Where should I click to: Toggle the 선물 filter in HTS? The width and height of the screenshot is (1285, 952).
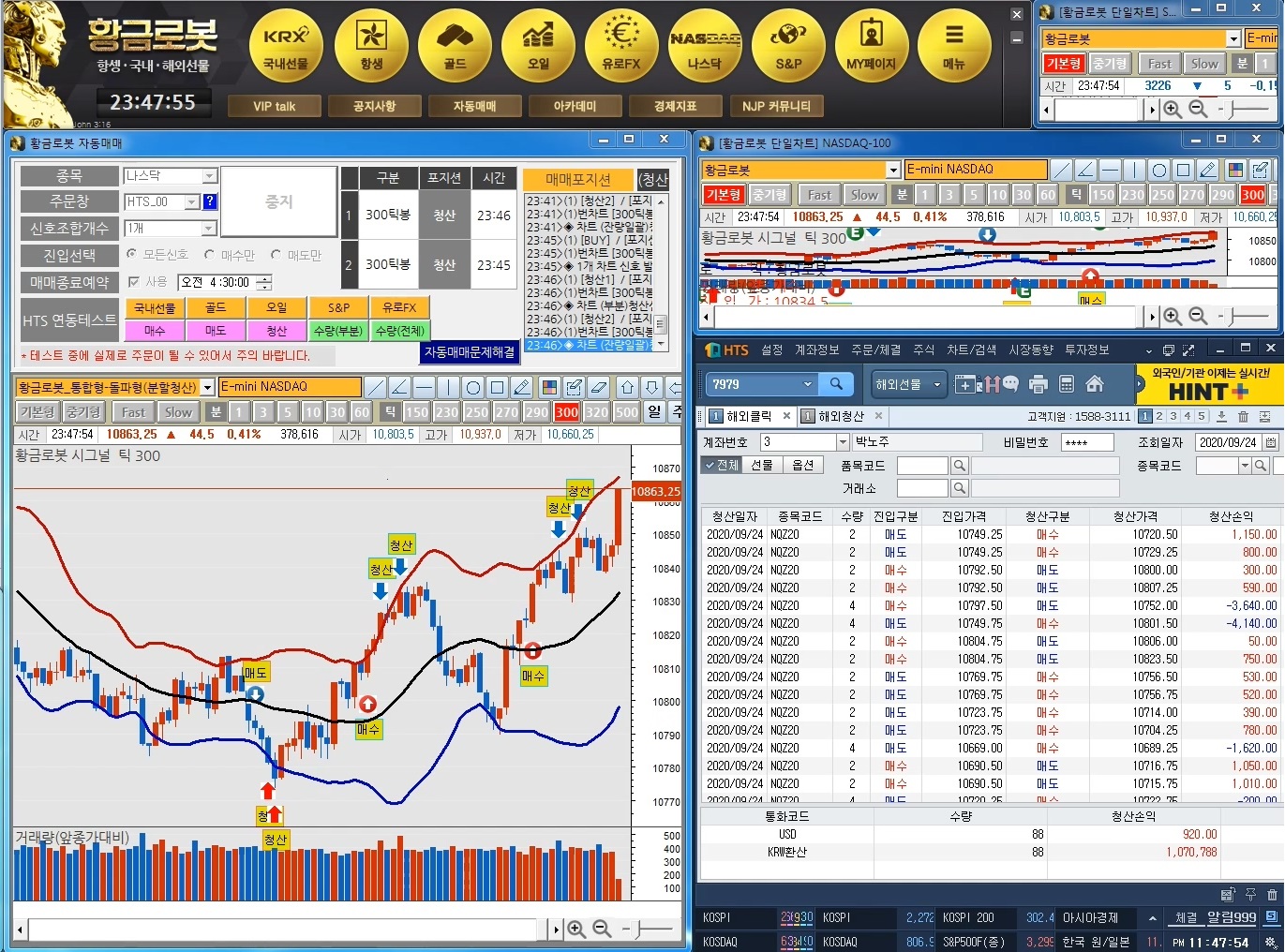(762, 465)
